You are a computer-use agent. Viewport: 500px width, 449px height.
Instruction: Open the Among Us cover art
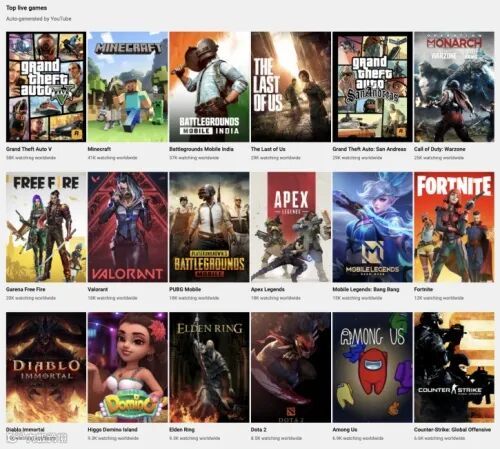[x=373, y=367]
